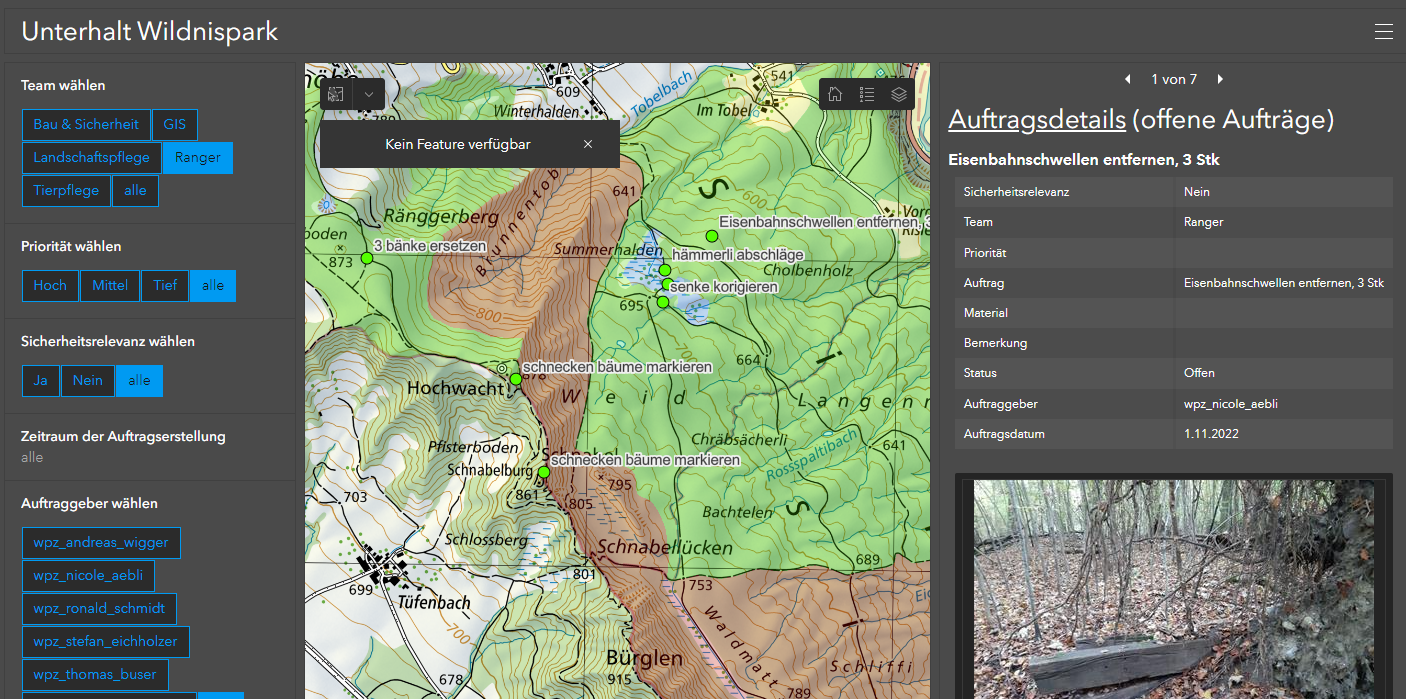The height and width of the screenshot is (699, 1406).
Task: Click 'Nein' value in the details table
Action: [x=1197, y=192]
